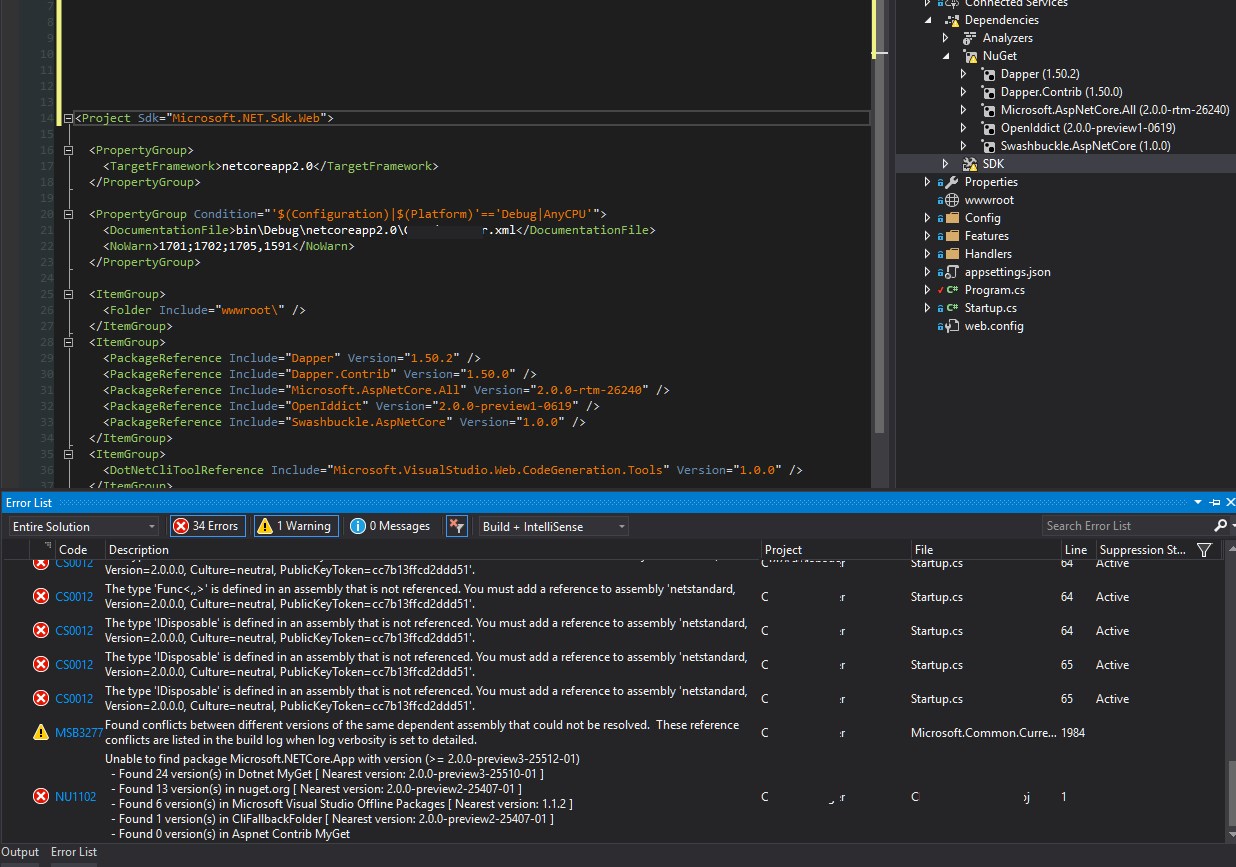Click the Error List search magnifier icon
Screen dimensions: 1236x867
(x=1219, y=526)
